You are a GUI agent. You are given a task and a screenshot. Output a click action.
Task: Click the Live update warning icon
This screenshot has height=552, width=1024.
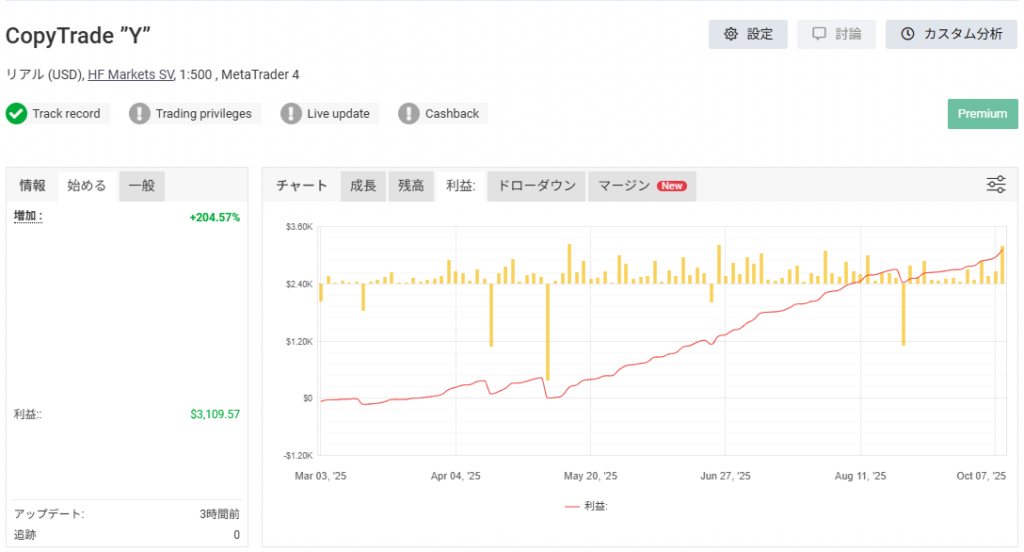tap(291, 114)
